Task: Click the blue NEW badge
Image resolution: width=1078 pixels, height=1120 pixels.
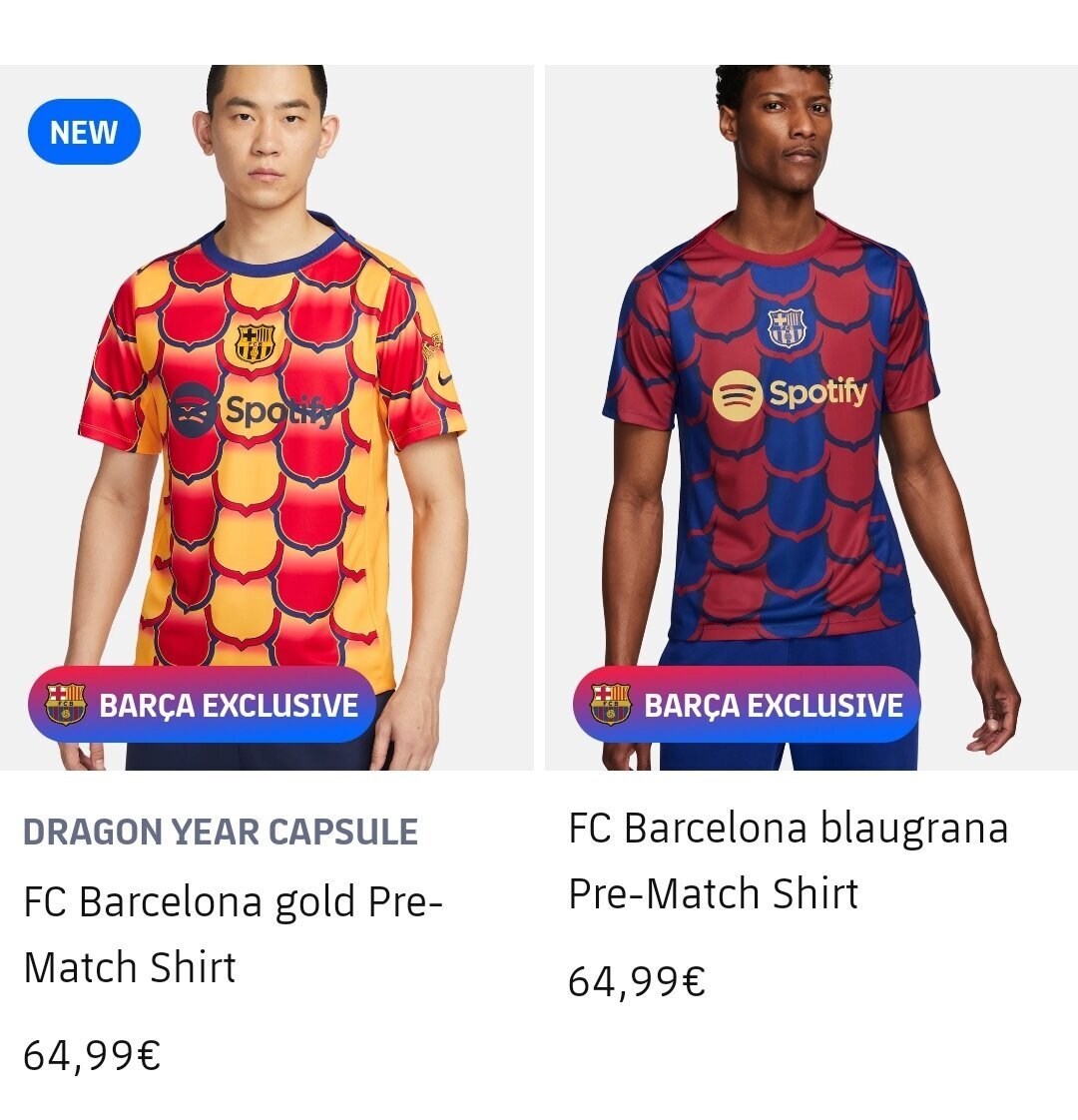Action: click(84, 132)
